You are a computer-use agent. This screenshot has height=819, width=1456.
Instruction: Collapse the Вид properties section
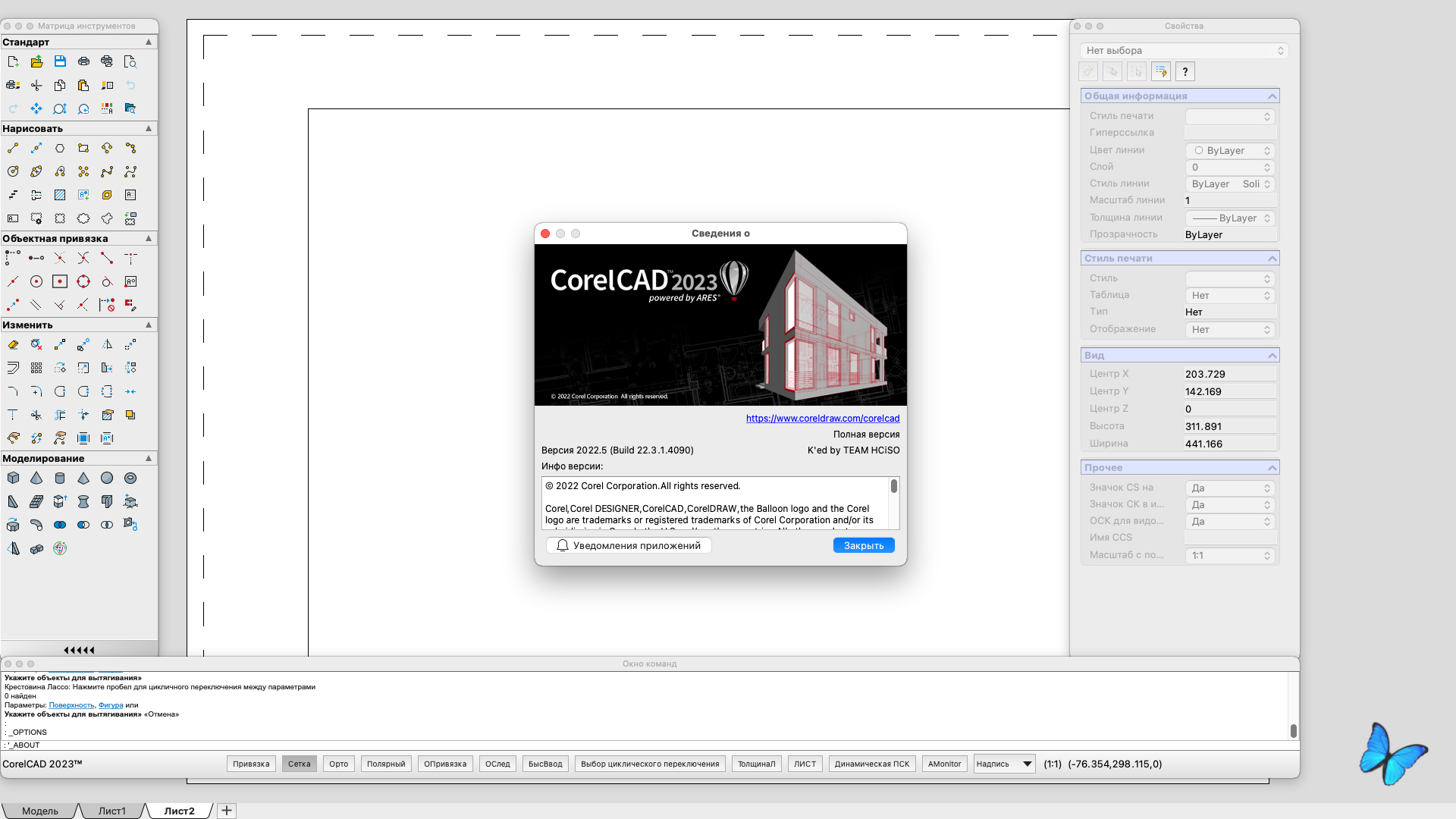1272,356
